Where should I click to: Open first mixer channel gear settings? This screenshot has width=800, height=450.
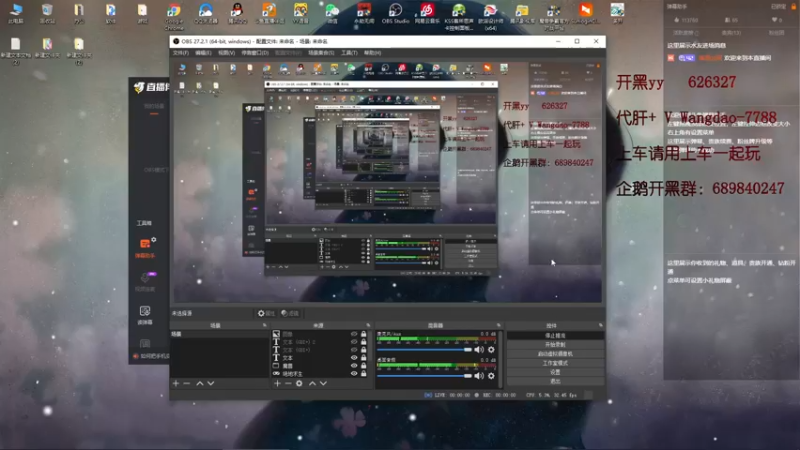491,349
